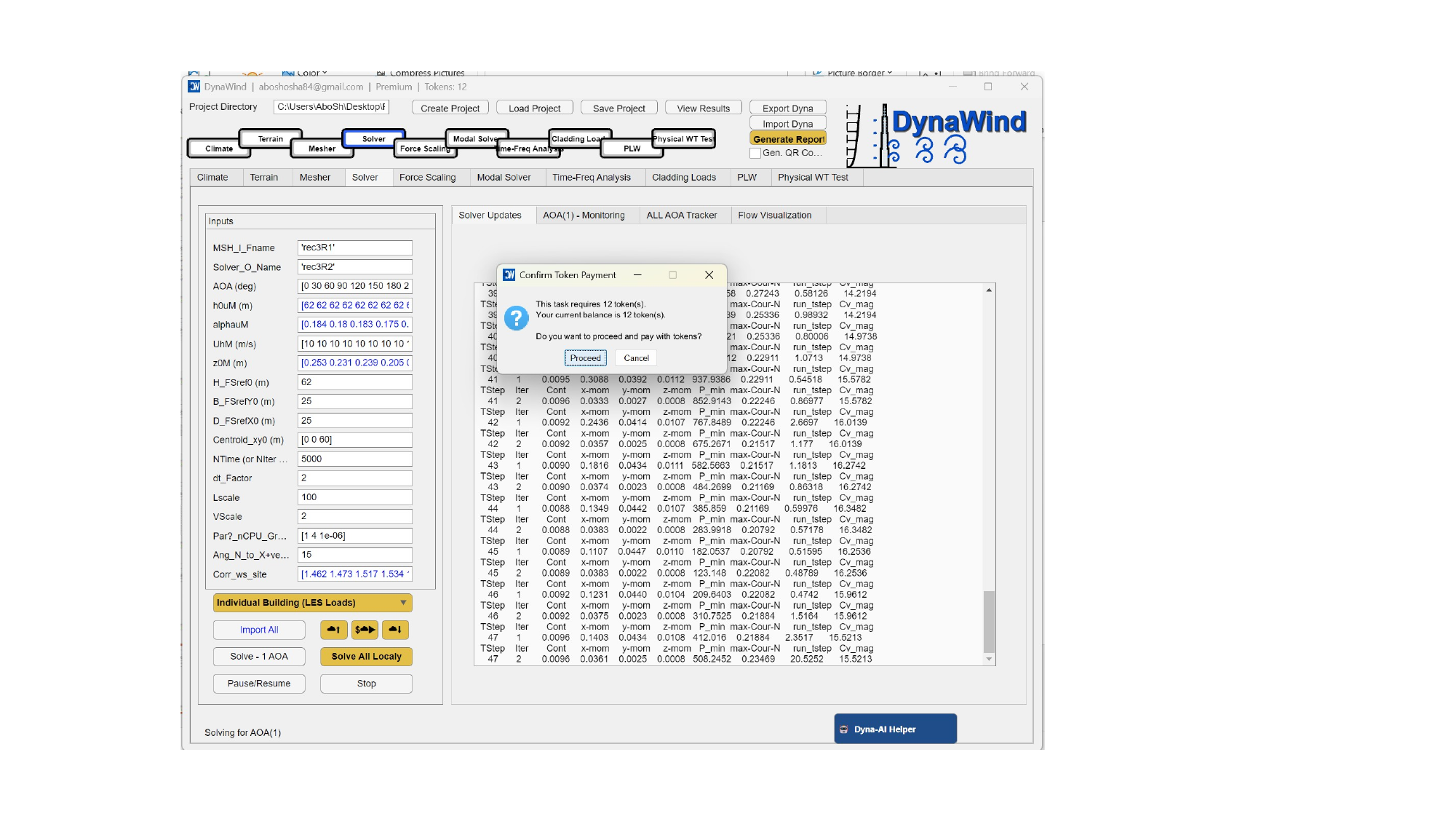Enable the Gen. QR Code checkbox
This screenshot has height=819, width=1456.
coord(755,154)
